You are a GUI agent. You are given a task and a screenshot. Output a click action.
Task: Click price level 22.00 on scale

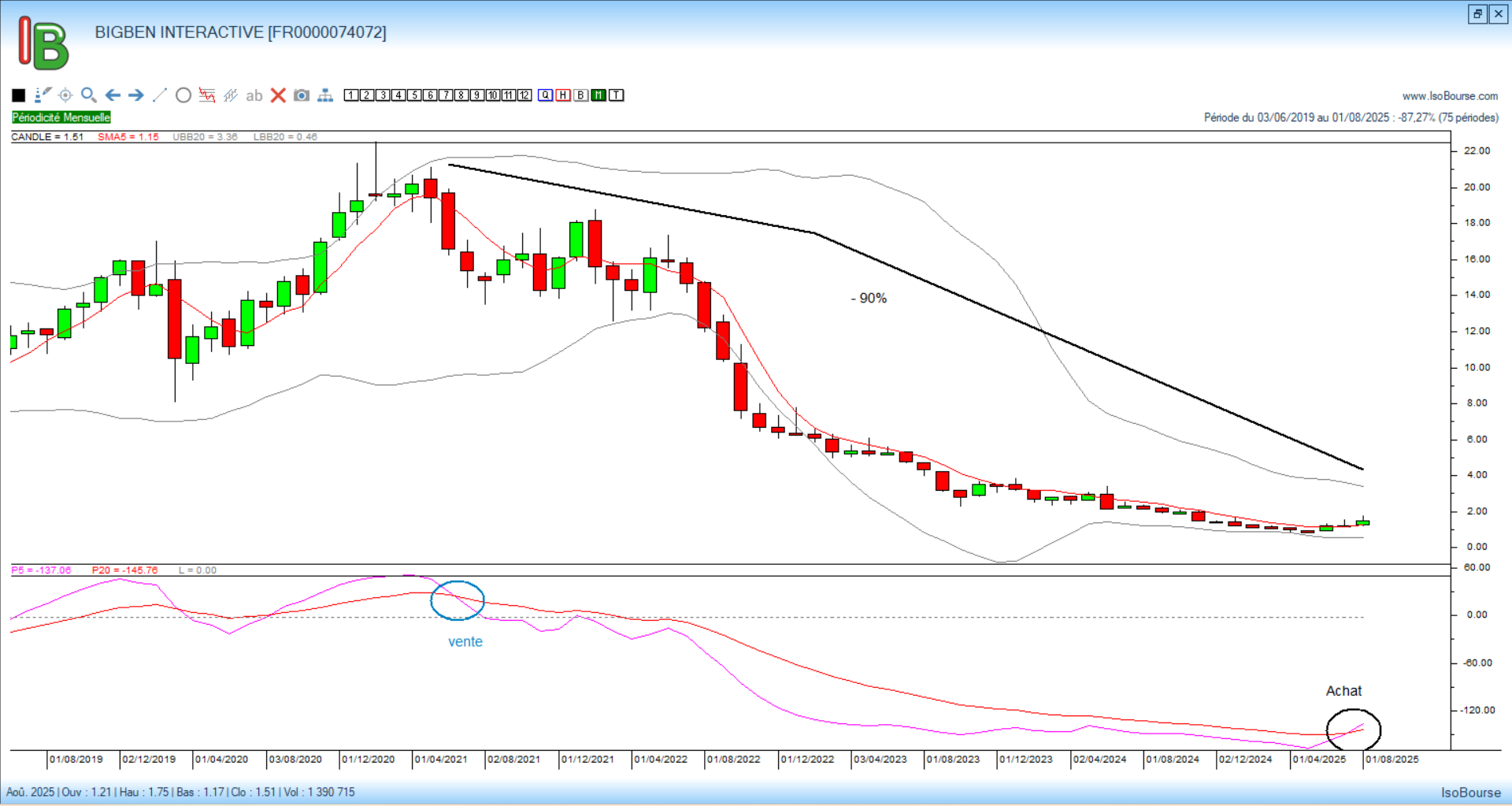(1477, 151)
